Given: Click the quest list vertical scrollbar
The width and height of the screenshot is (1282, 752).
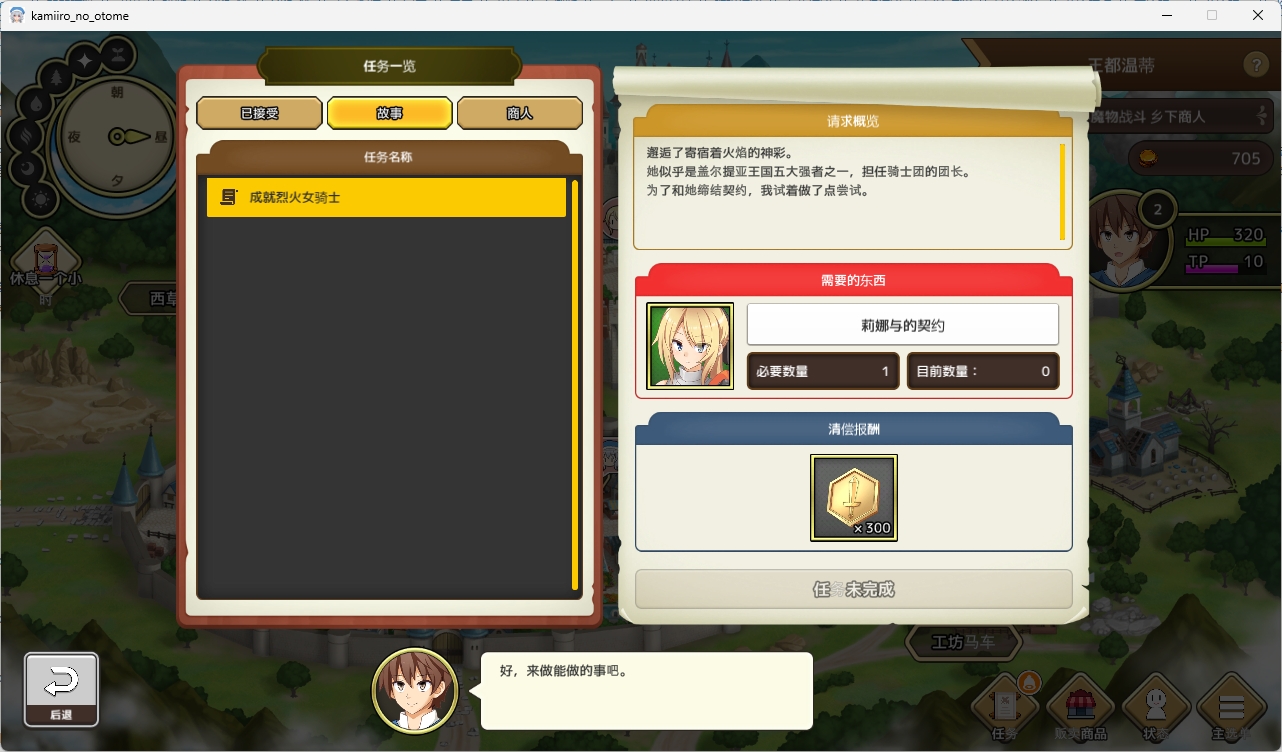Looking at the screenshot, I should (575, 384).
